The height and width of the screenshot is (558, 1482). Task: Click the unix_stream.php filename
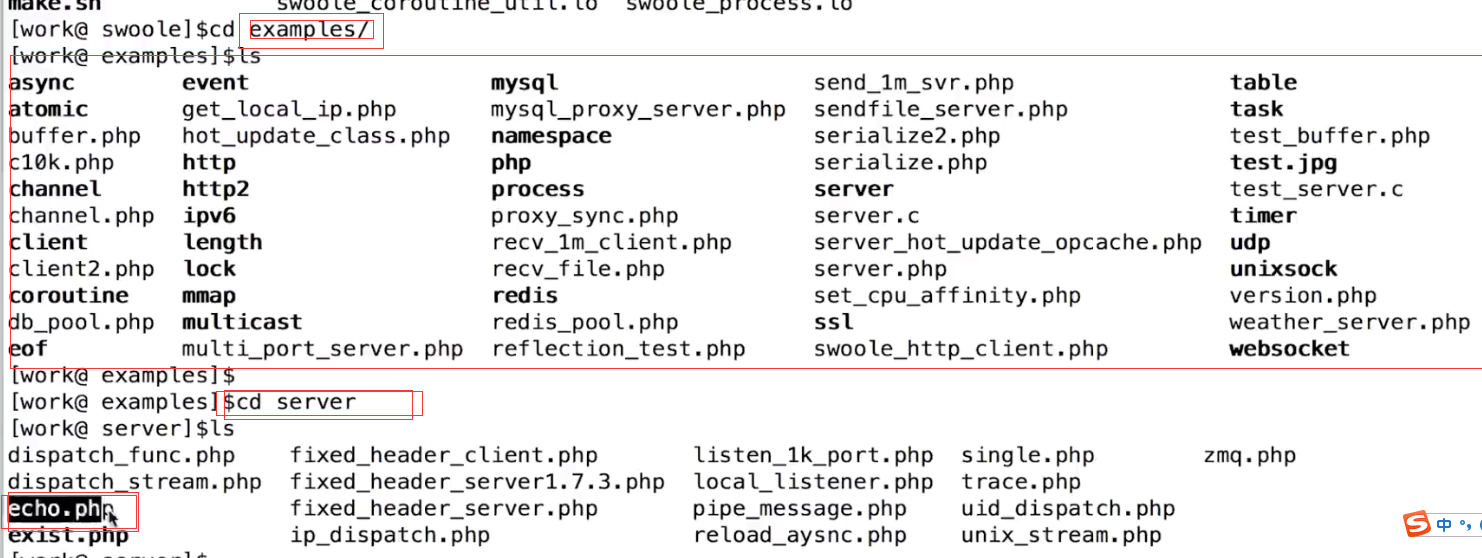(1061, 536)
